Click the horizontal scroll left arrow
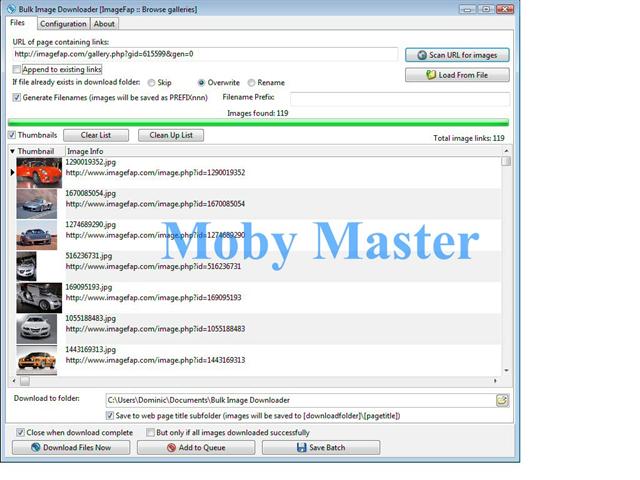This screenshot has height=480, width=640. (14, 381)
